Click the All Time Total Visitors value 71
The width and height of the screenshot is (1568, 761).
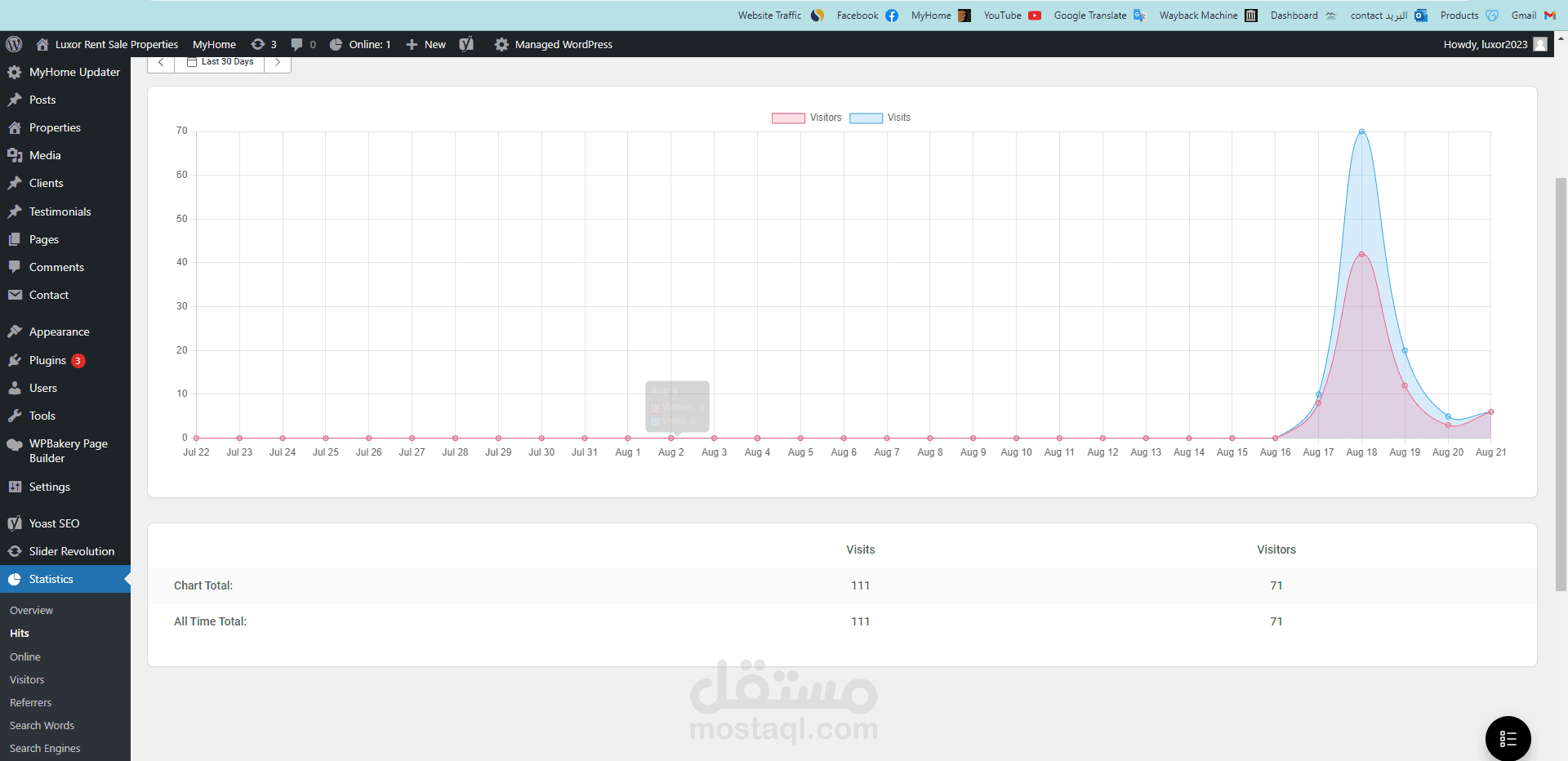[1276, 621]
